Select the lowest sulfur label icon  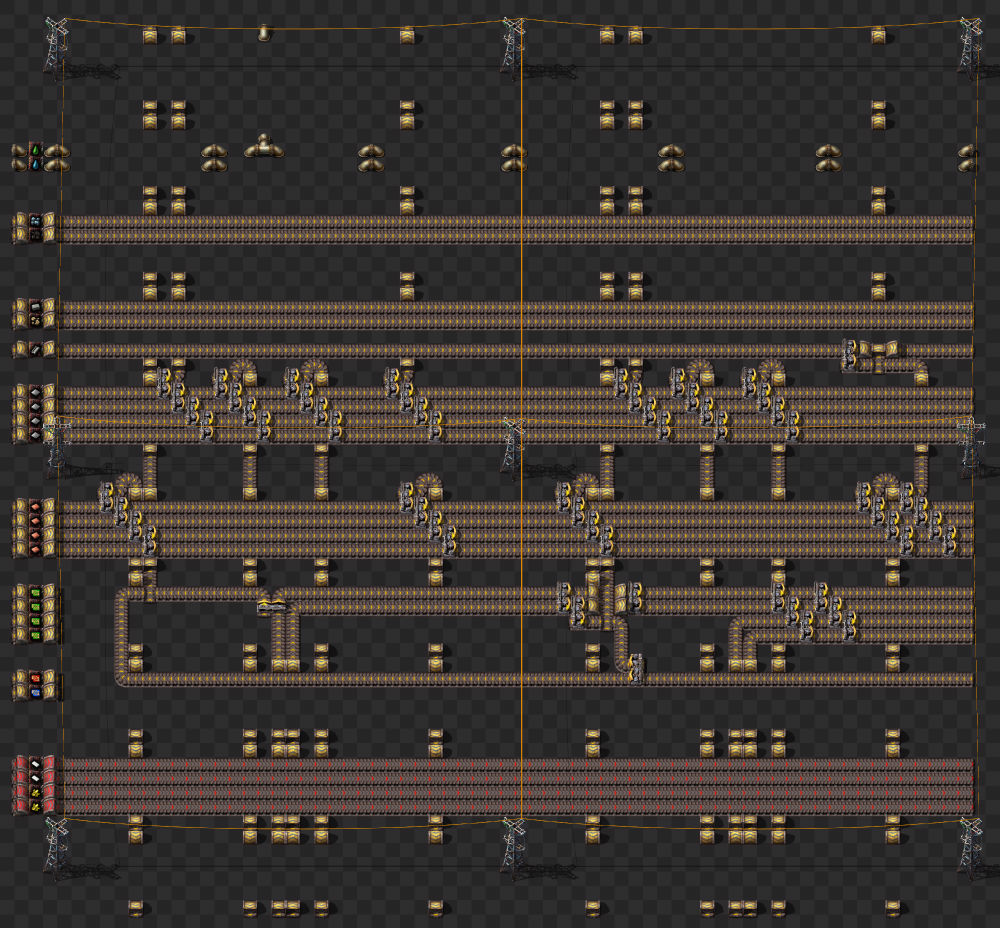point(35,807)
